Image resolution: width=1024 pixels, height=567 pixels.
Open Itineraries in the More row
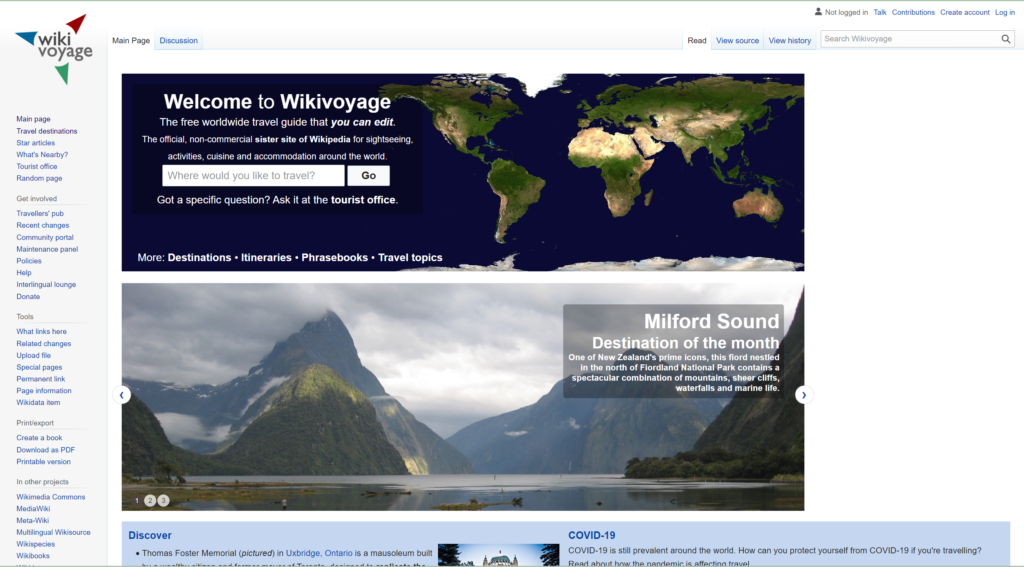click(x=266, y=257)
